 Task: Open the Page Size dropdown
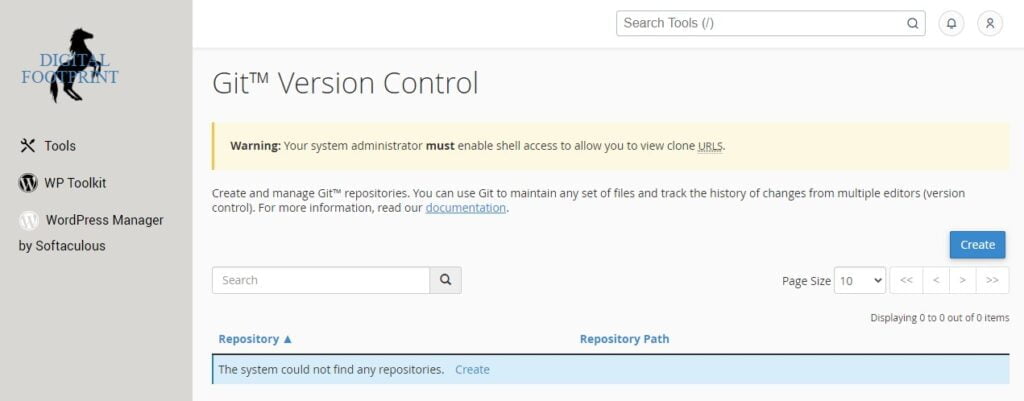pyautogui.click(x=859, y=280)
